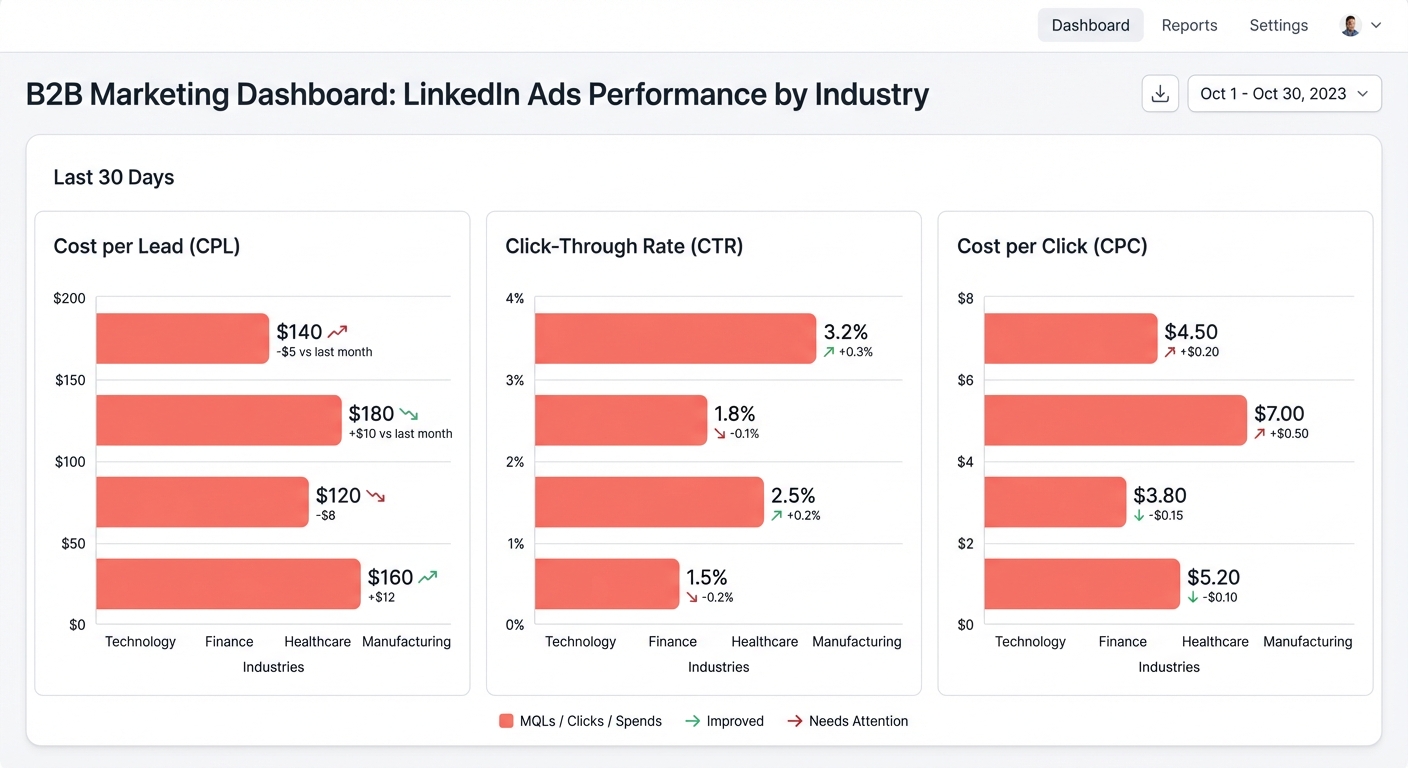Switch to the Reports tab
Viewport: 1408px width, 768px height.
(1189, 25)
